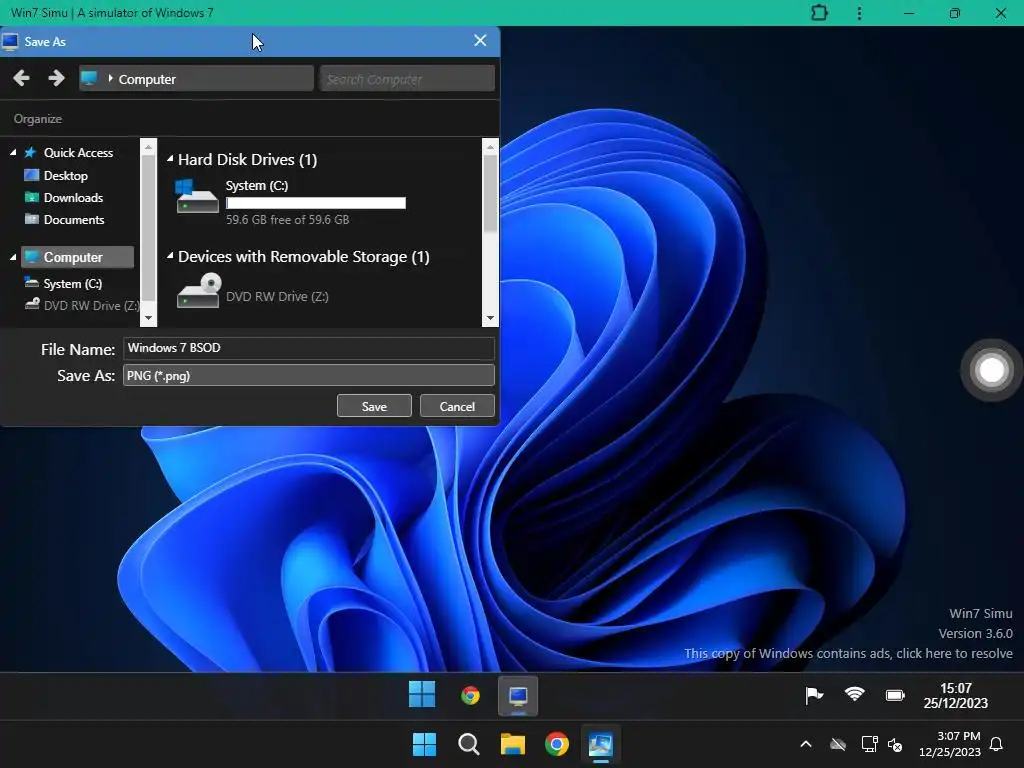This screenshot has width=1024, height=768.
Task: Collapse the Quick Access tree node
Action: click(13, 152)
